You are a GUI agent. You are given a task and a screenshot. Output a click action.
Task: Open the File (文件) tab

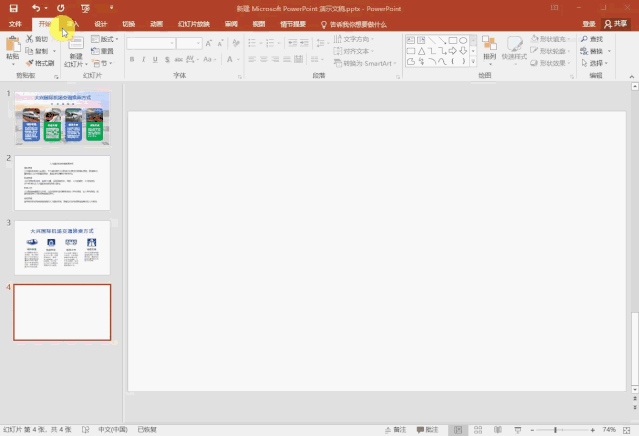coord(15,24)
